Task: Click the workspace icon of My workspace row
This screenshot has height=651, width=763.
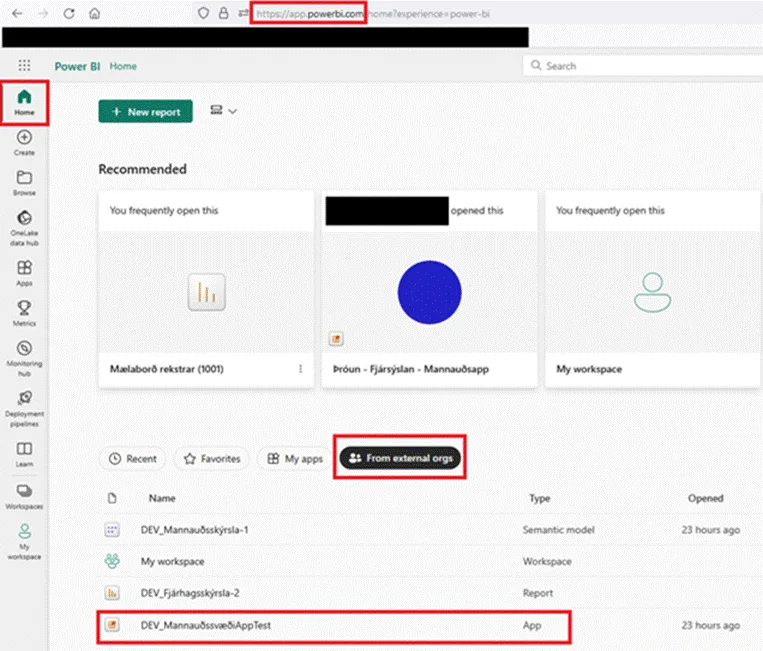Action: [x=112, y=561]
